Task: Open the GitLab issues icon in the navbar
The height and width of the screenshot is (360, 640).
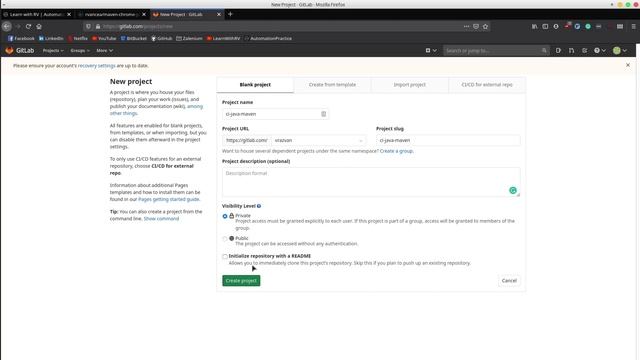Action: [558, 51]
